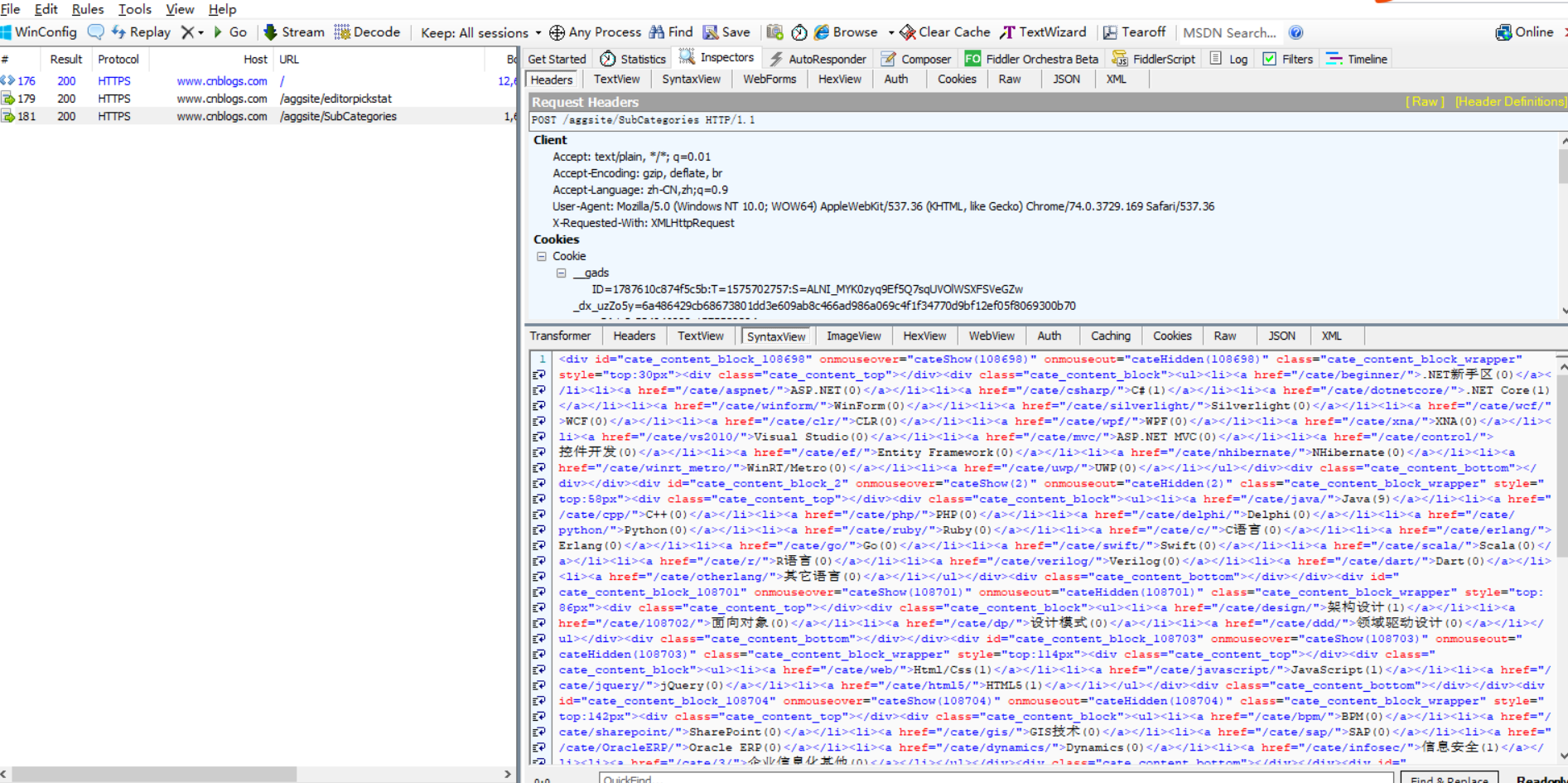Sort sessions by Host column

pos(210,59)
